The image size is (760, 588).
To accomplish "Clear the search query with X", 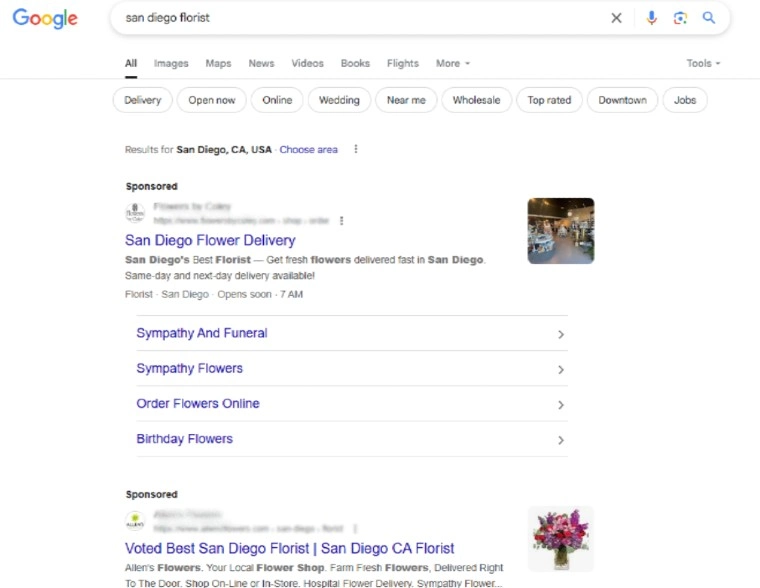I will (616, 18).
